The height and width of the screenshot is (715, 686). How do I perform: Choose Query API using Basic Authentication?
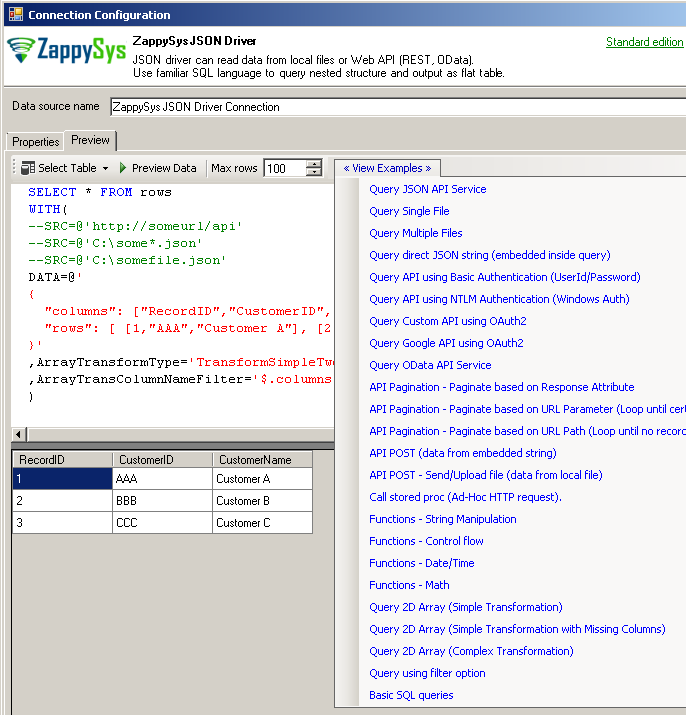point(504,277)
